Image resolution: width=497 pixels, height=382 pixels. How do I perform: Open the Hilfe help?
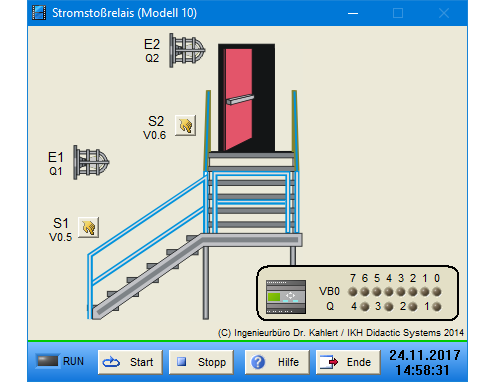[277, 362]
